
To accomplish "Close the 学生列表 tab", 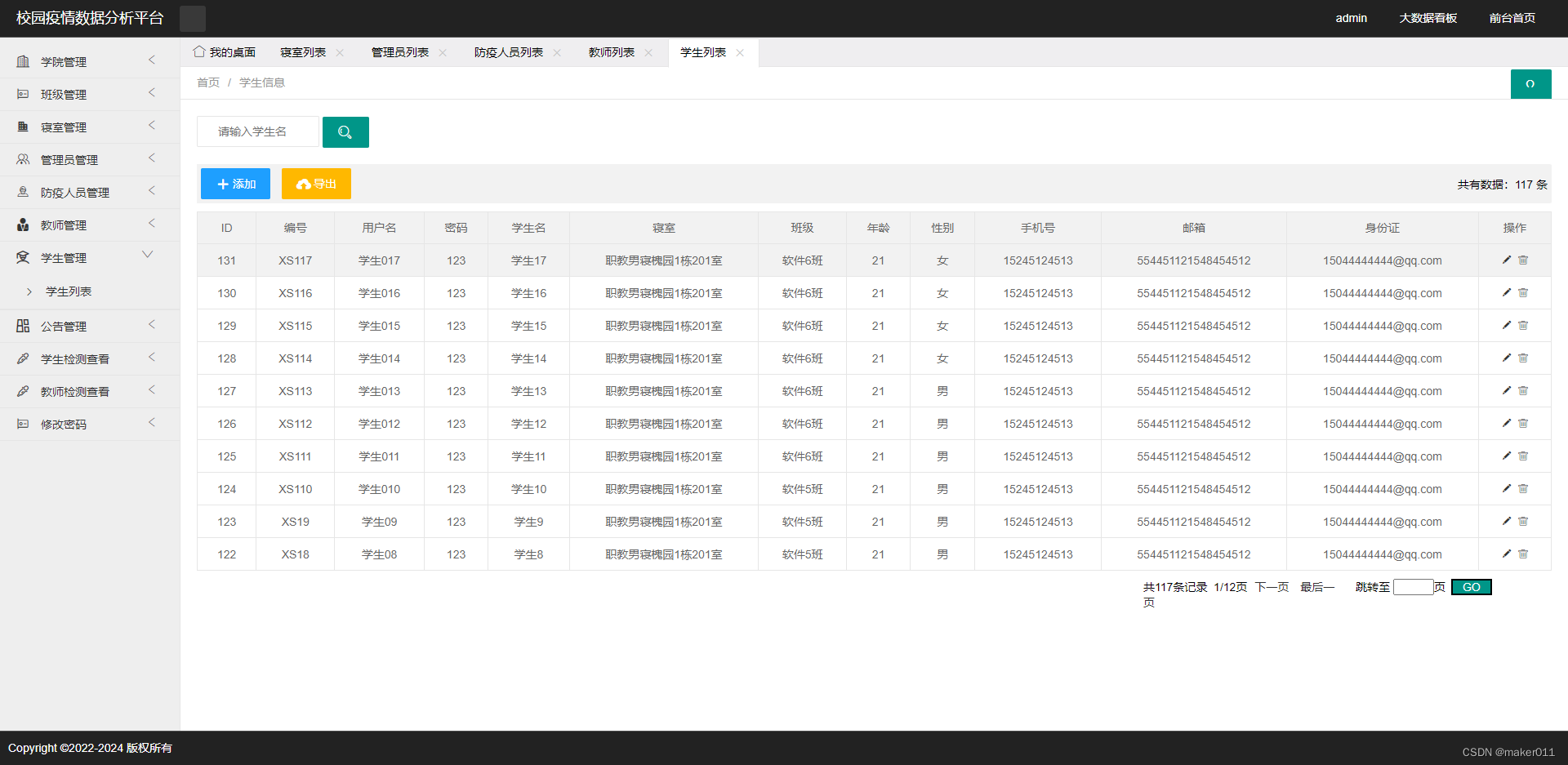I will tap(740, 53).
